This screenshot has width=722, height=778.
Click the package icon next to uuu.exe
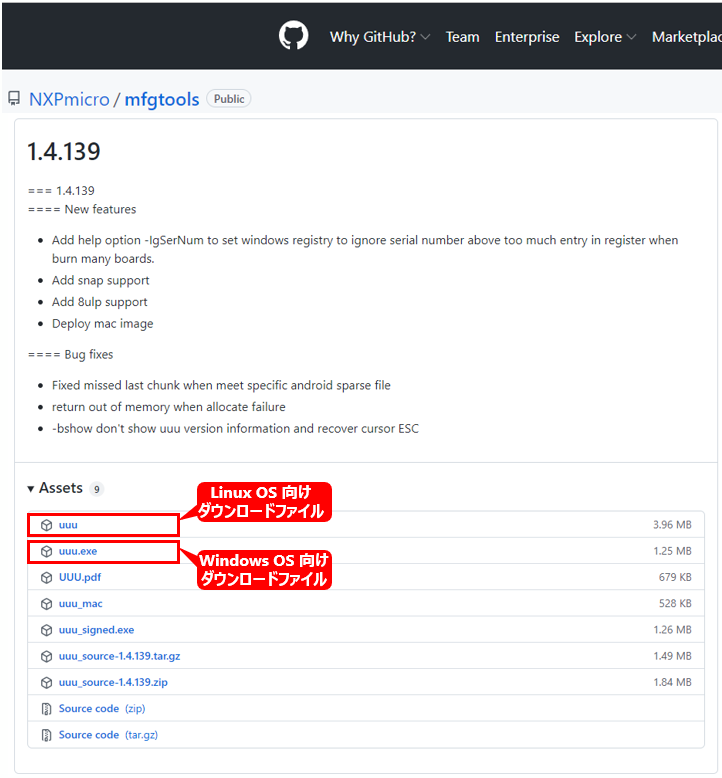point(46,551)
